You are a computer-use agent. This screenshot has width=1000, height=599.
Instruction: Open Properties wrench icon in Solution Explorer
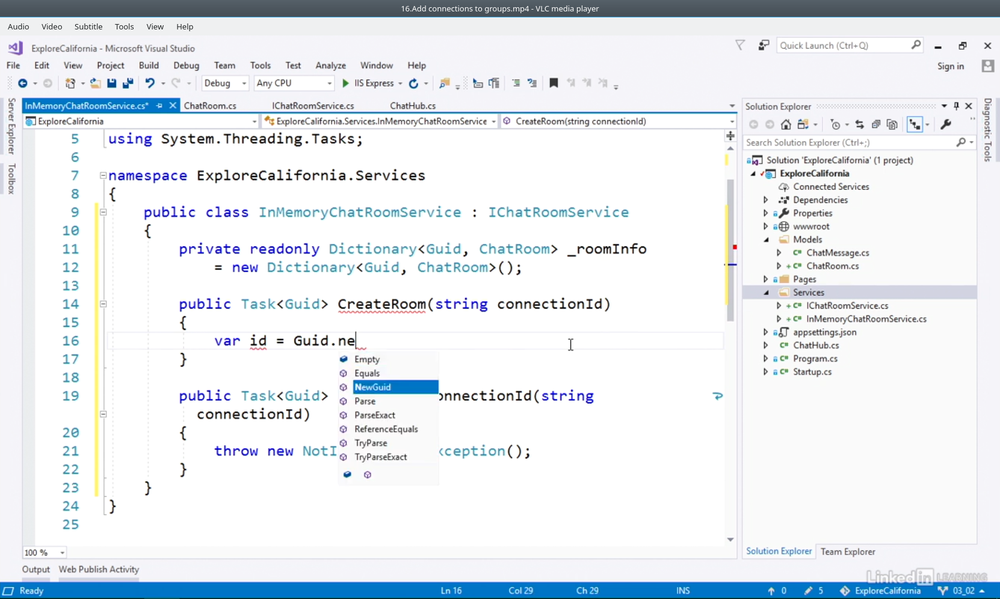(x=946, y=125)
